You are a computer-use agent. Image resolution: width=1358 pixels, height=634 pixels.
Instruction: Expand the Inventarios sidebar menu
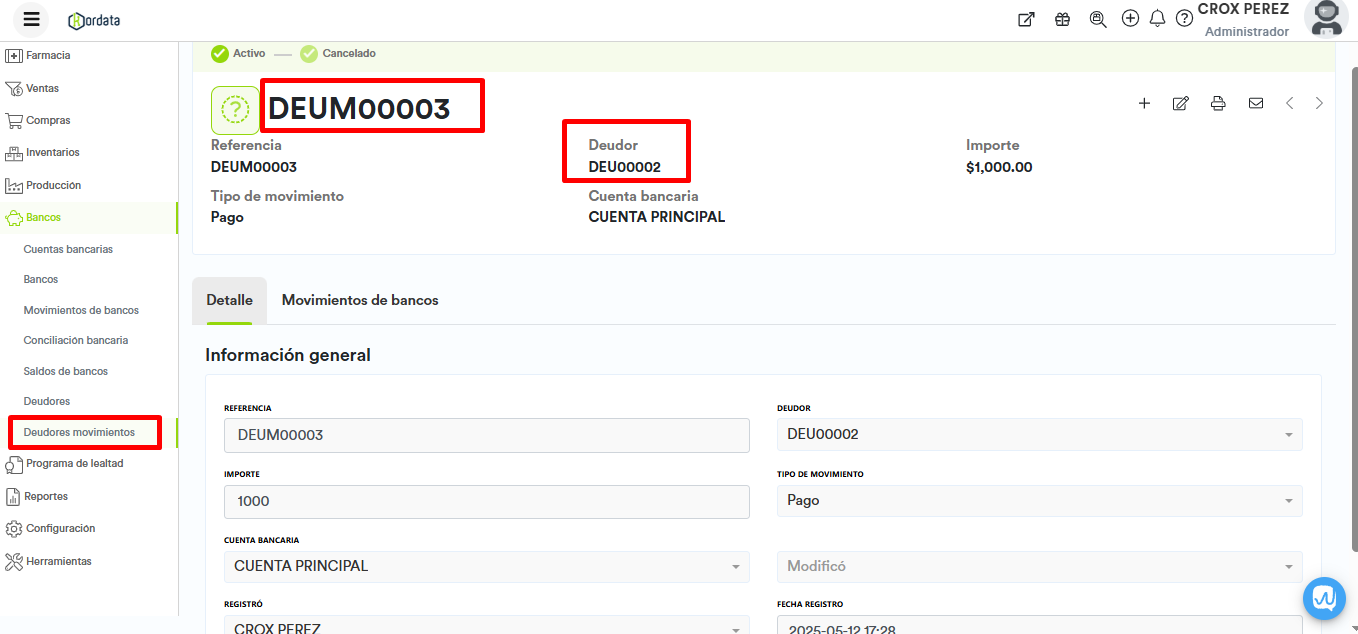coord(52,153)
